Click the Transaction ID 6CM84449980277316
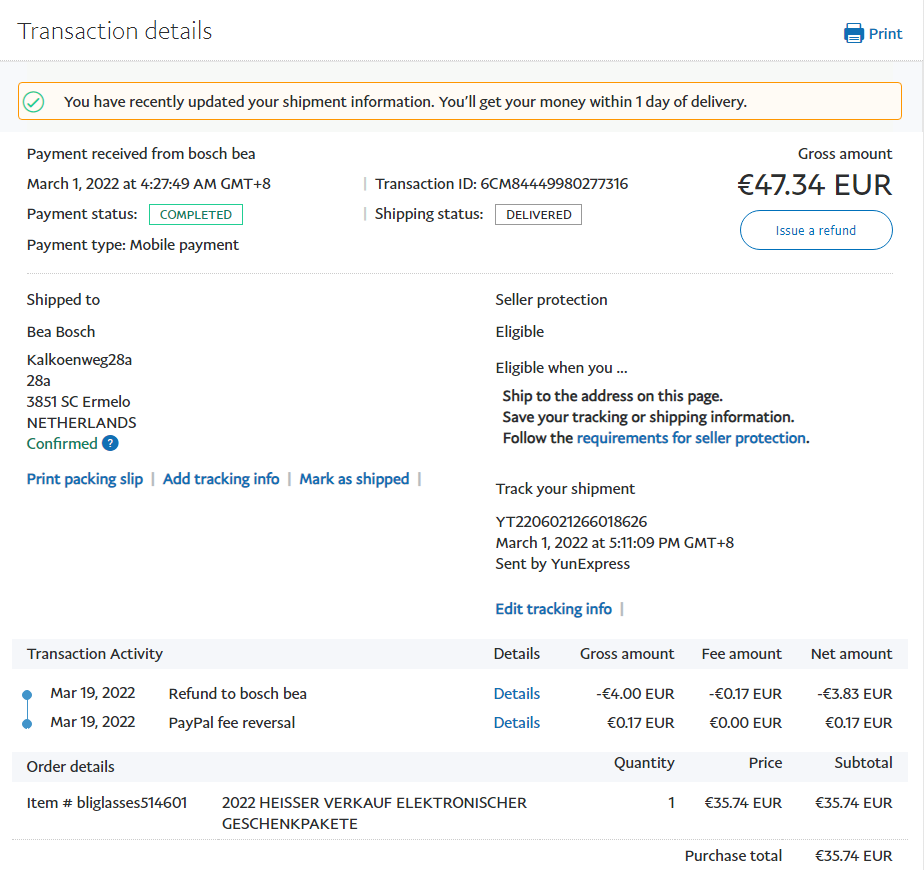Viewport: 924px width, 870px height. (x=554, y=184)
